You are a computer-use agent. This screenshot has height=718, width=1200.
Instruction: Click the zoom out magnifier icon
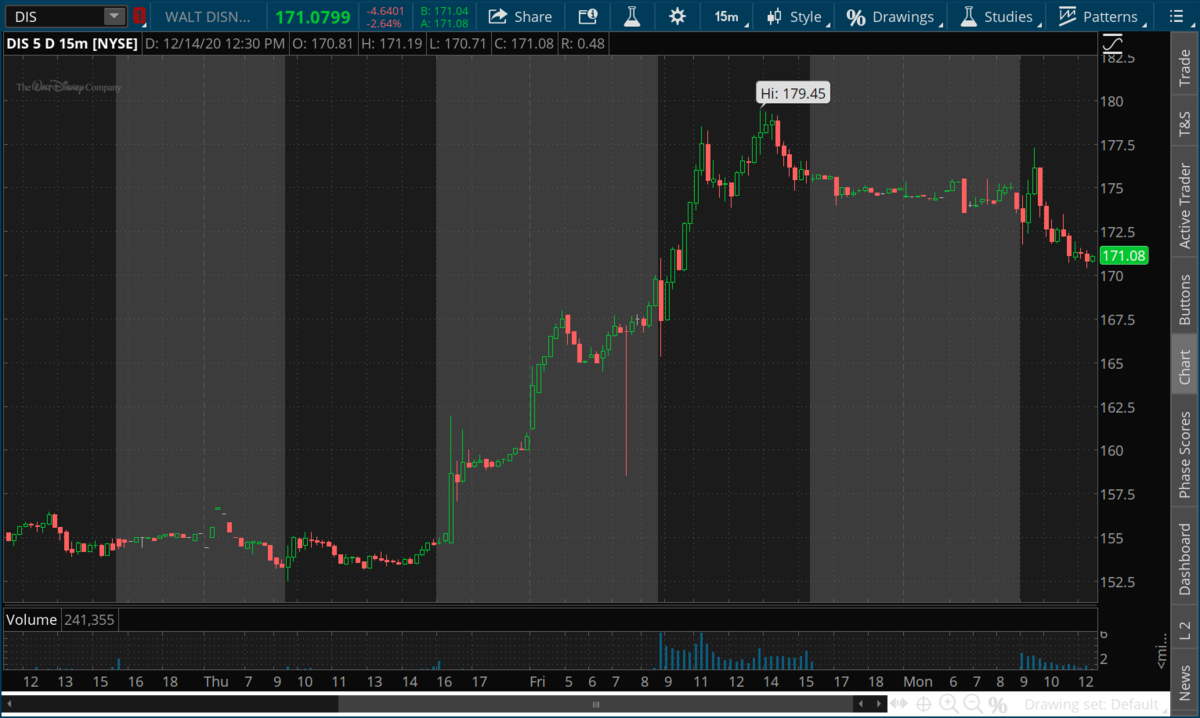coord(972,704)
